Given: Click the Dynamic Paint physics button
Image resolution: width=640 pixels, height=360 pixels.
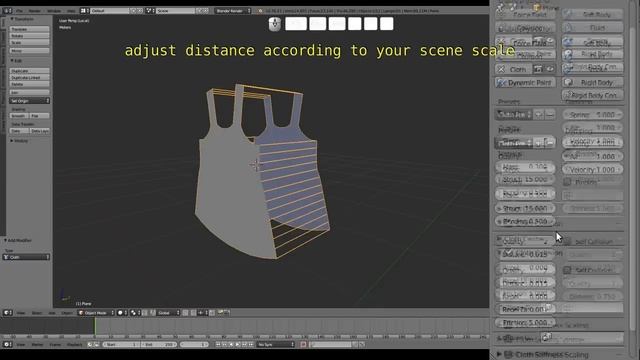Looking at the screenshot, I should 525,82.
